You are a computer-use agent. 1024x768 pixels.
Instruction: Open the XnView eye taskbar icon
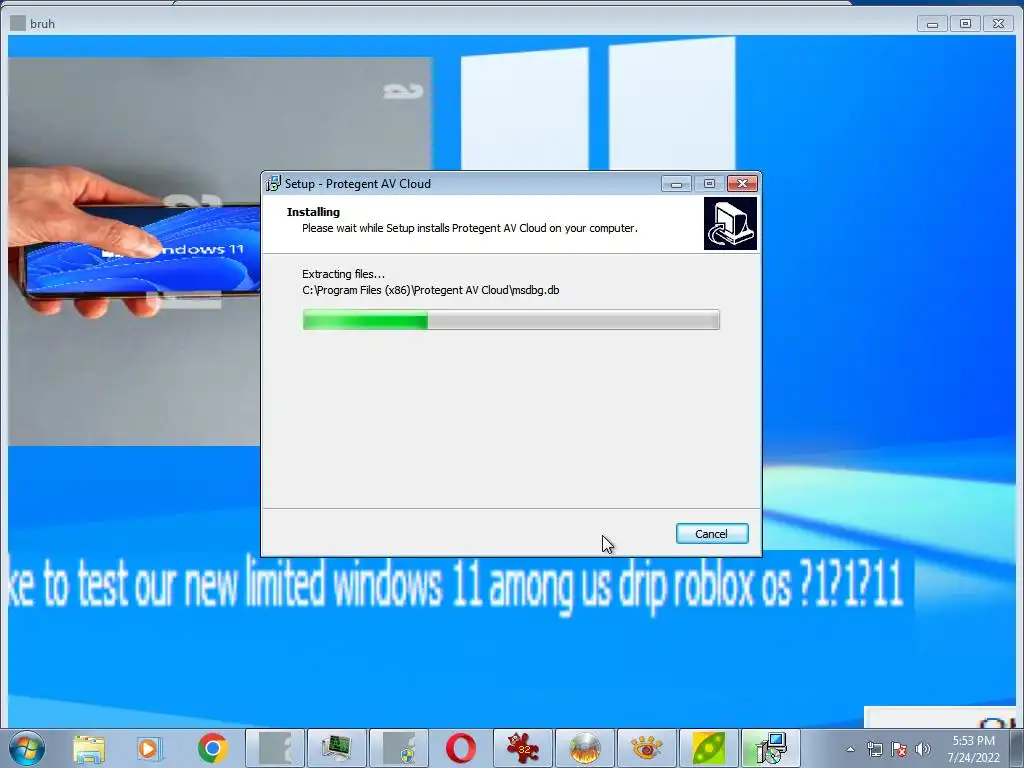pyautogui.click(x=647, y=748)
